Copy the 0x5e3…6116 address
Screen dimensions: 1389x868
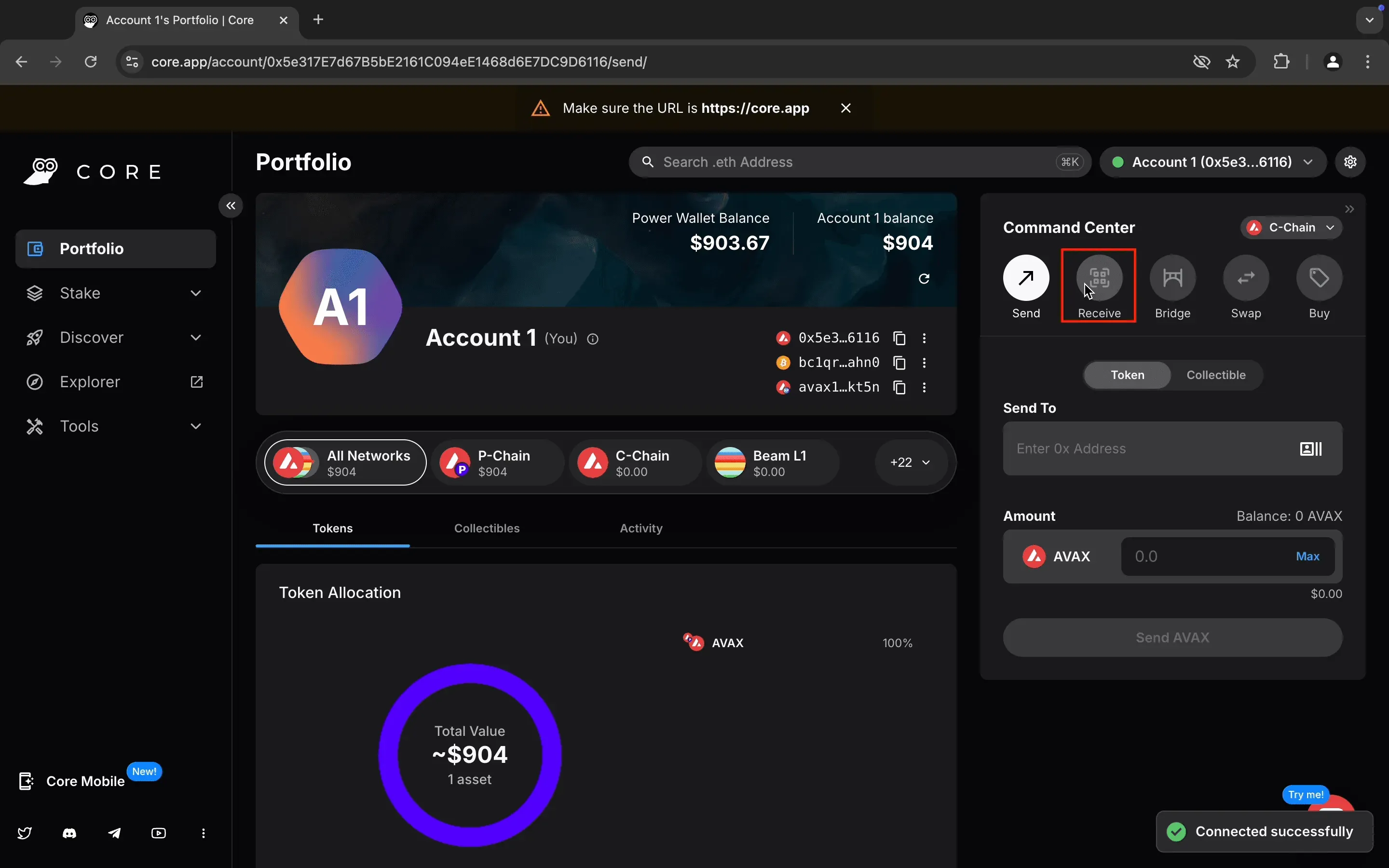[x=899, y=338]
